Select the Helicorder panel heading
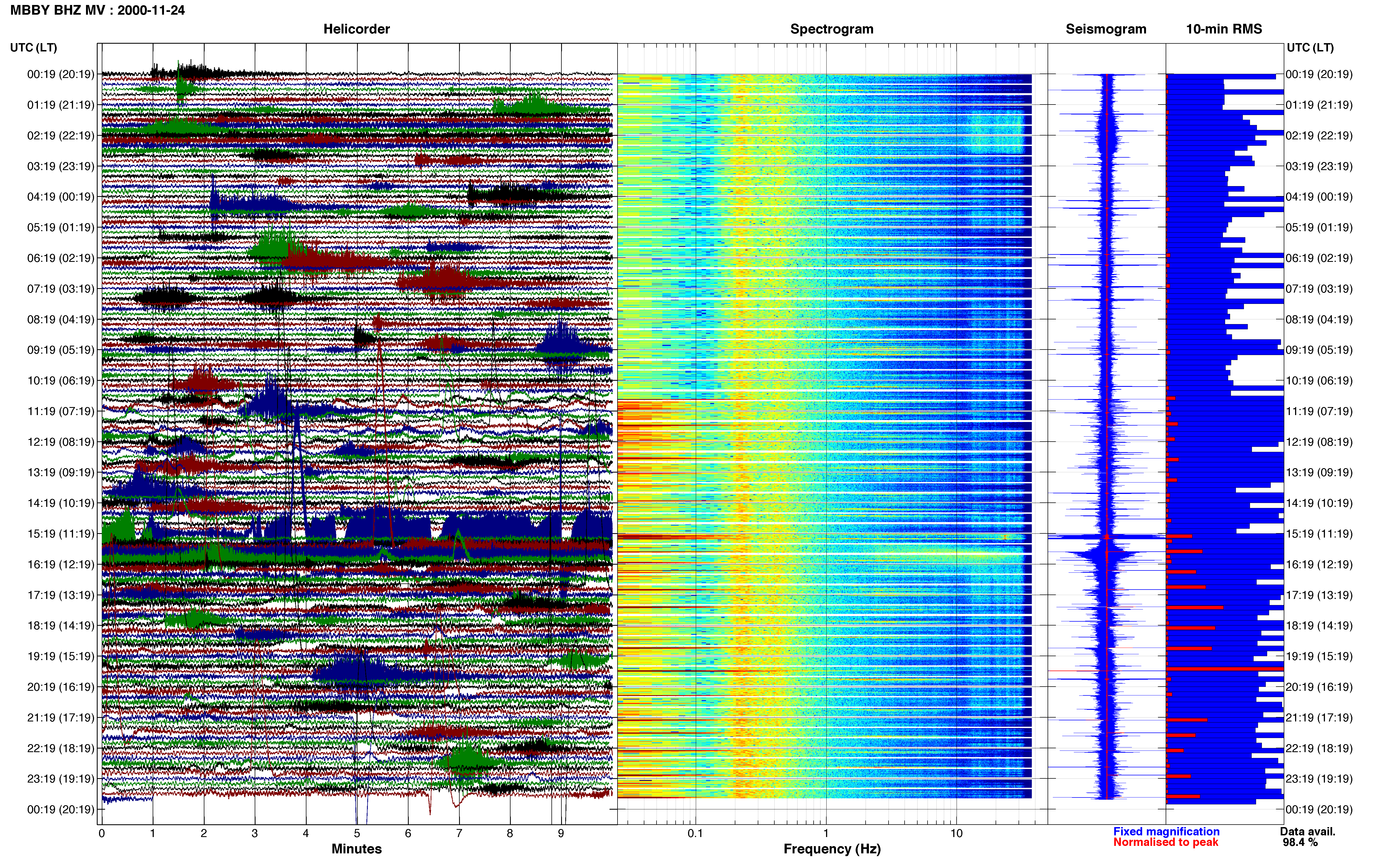 [356, 29]
